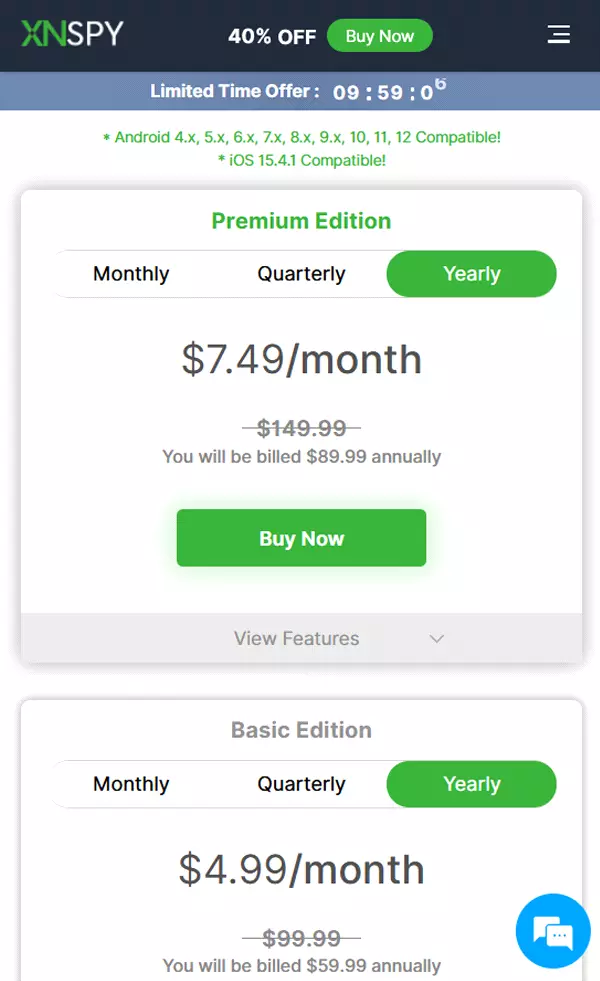600x981 pixels.
Task: Click the header 40% OFF Buy Now button
Action: (379, 36)
